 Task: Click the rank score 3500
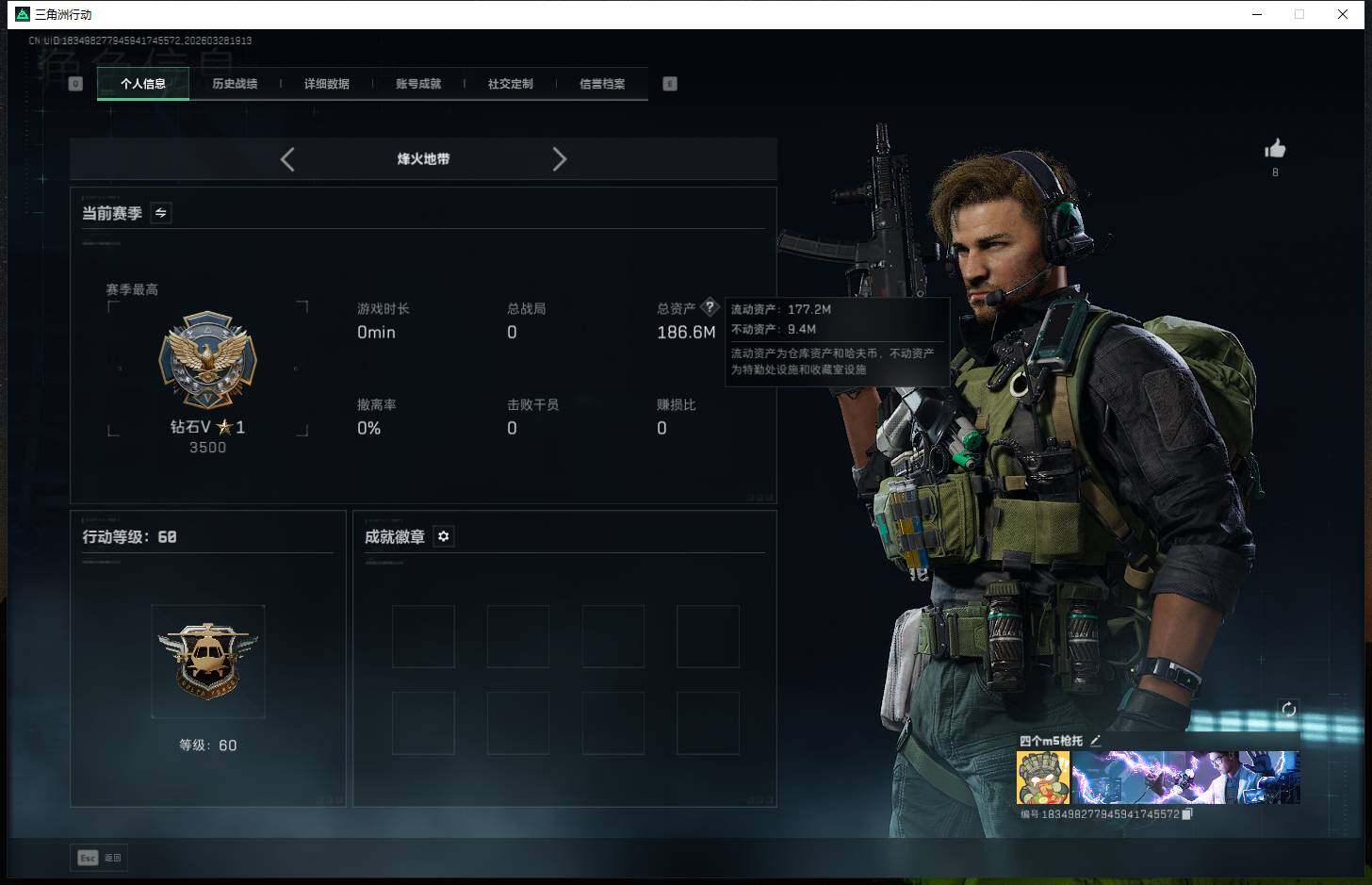(207, 448)
